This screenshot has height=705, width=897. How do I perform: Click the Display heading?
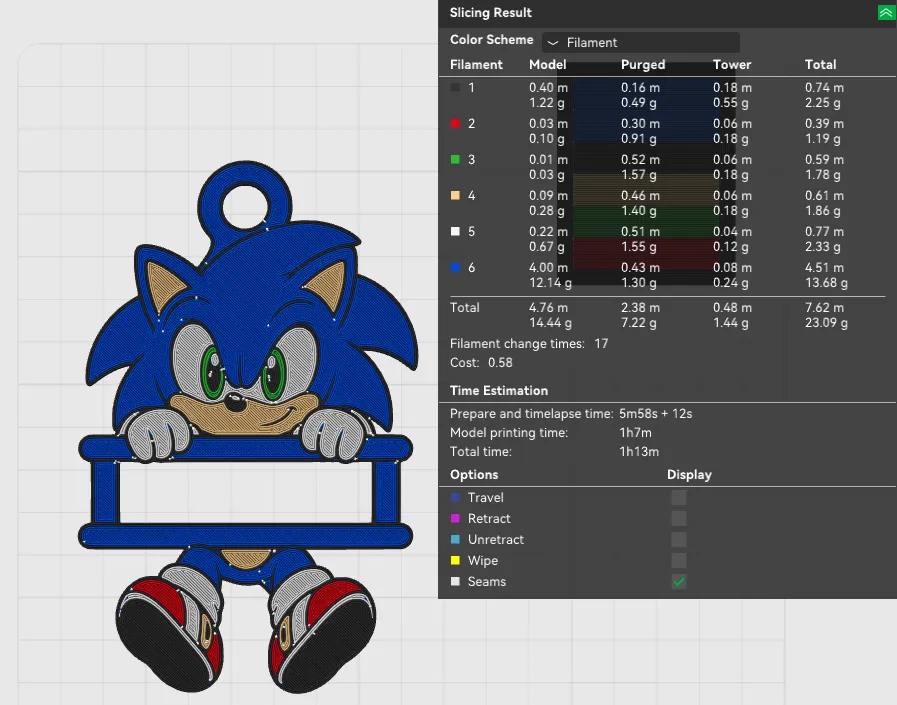click(x=689, y=475)
